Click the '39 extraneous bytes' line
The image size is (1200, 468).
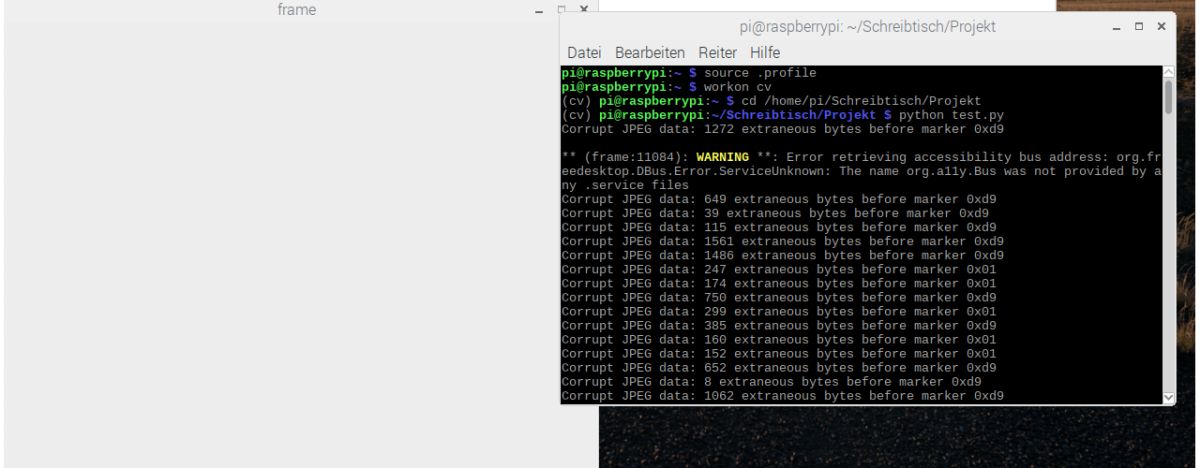(776, 213)
